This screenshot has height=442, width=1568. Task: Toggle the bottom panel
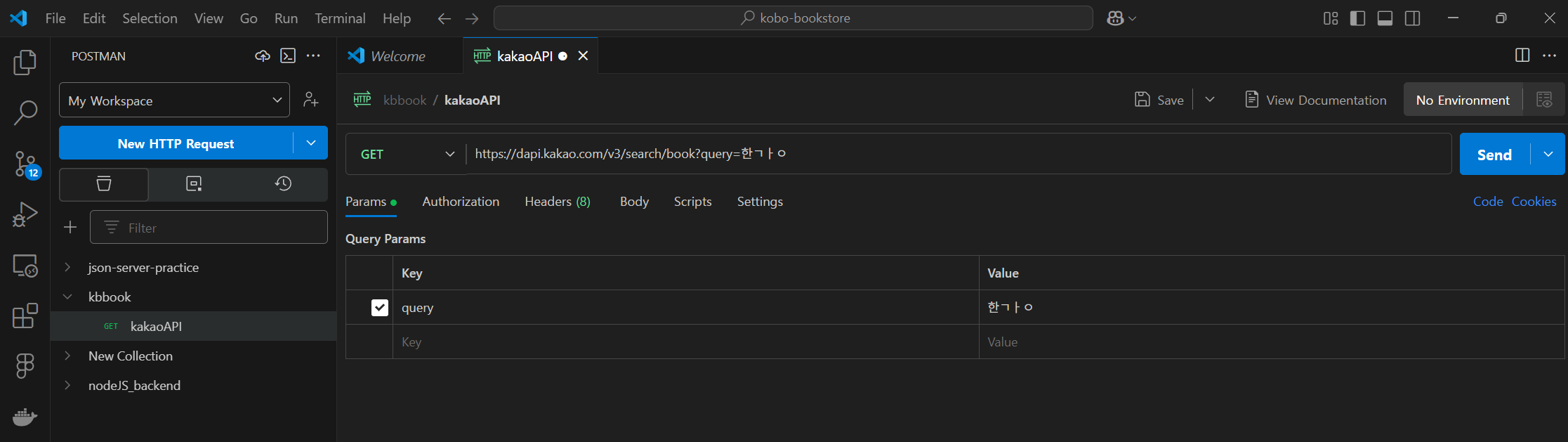pos(1385,18)
